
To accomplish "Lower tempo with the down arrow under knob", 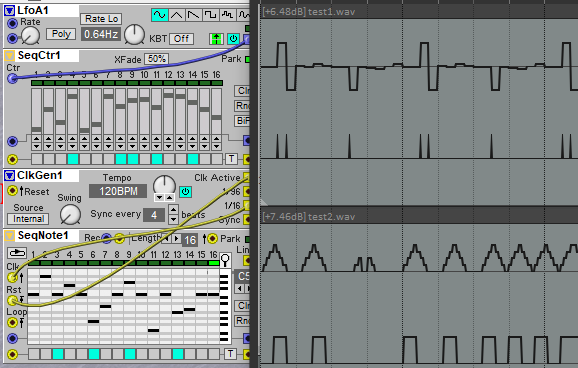I will [x=159, y=198].
